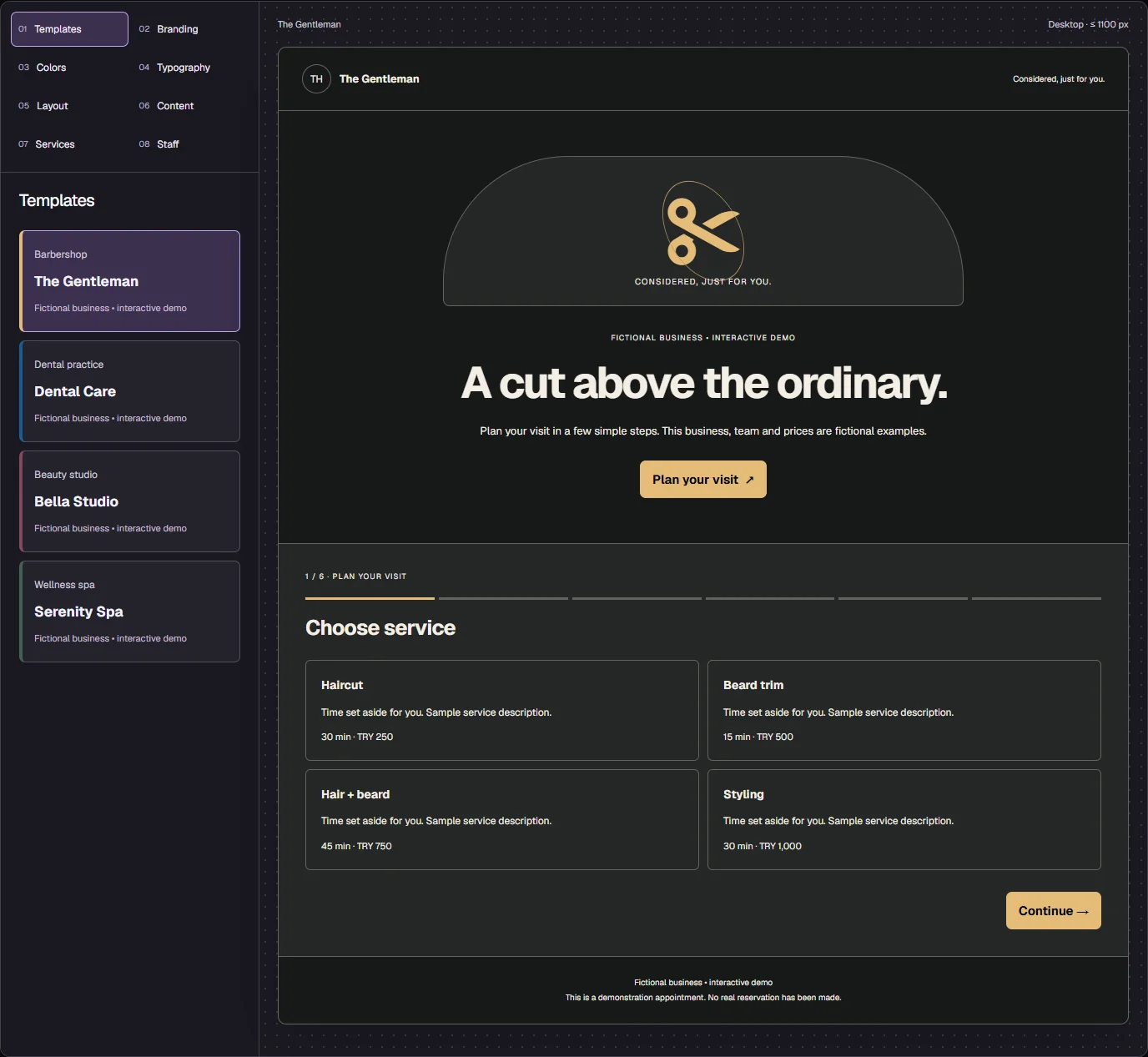1148x1057 pixels.
Task: Choose the Beard trim service card
Action: 904,710
